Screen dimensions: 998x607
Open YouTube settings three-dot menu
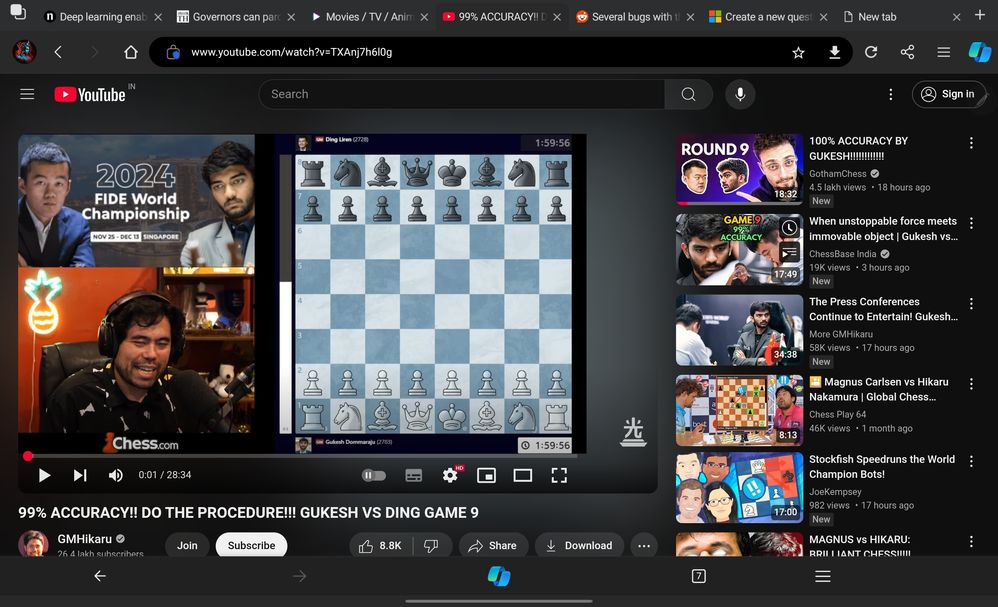890,94
